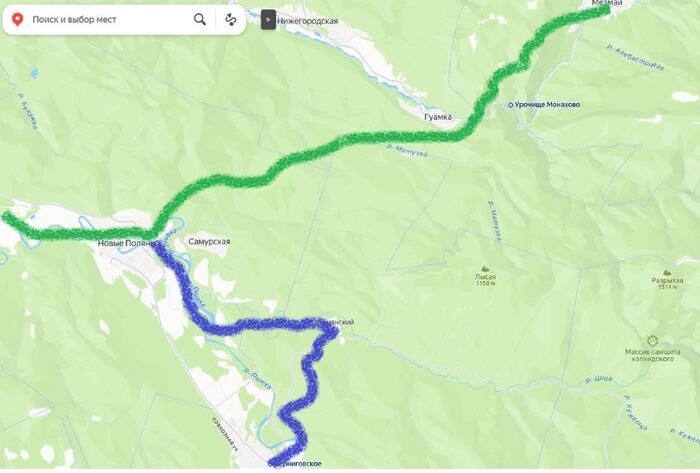Open the Массив самшита колхидского marker
Viewport: 700px width, 473px height.
[654, 341]
